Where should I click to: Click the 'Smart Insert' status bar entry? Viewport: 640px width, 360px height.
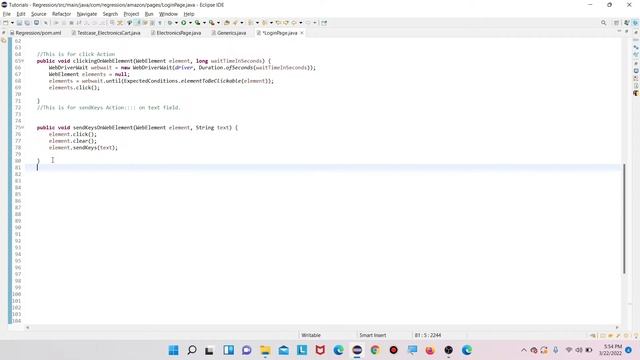373,335
